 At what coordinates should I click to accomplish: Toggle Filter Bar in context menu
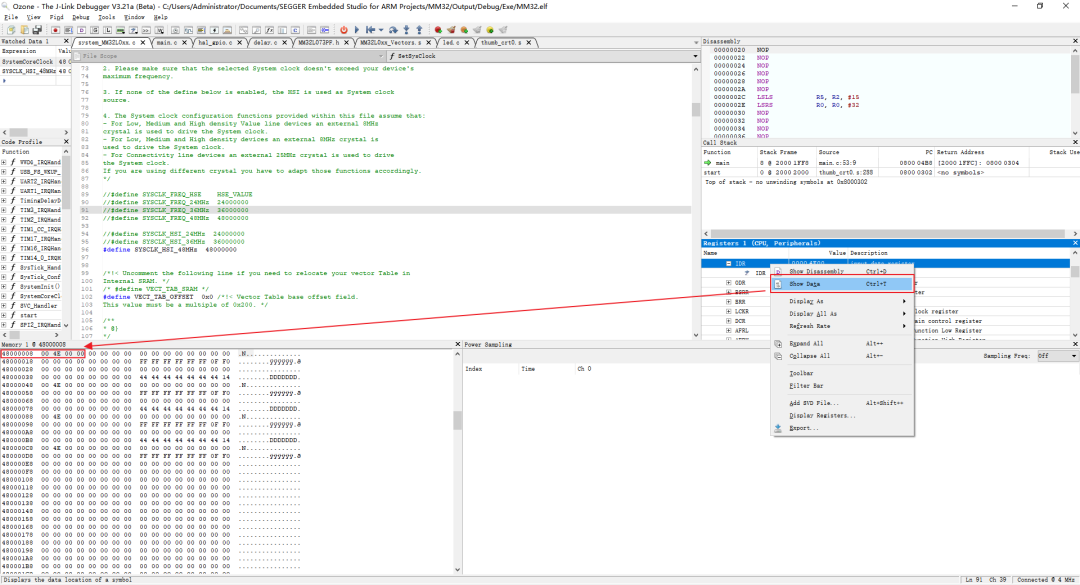click(x=842, y=386)
